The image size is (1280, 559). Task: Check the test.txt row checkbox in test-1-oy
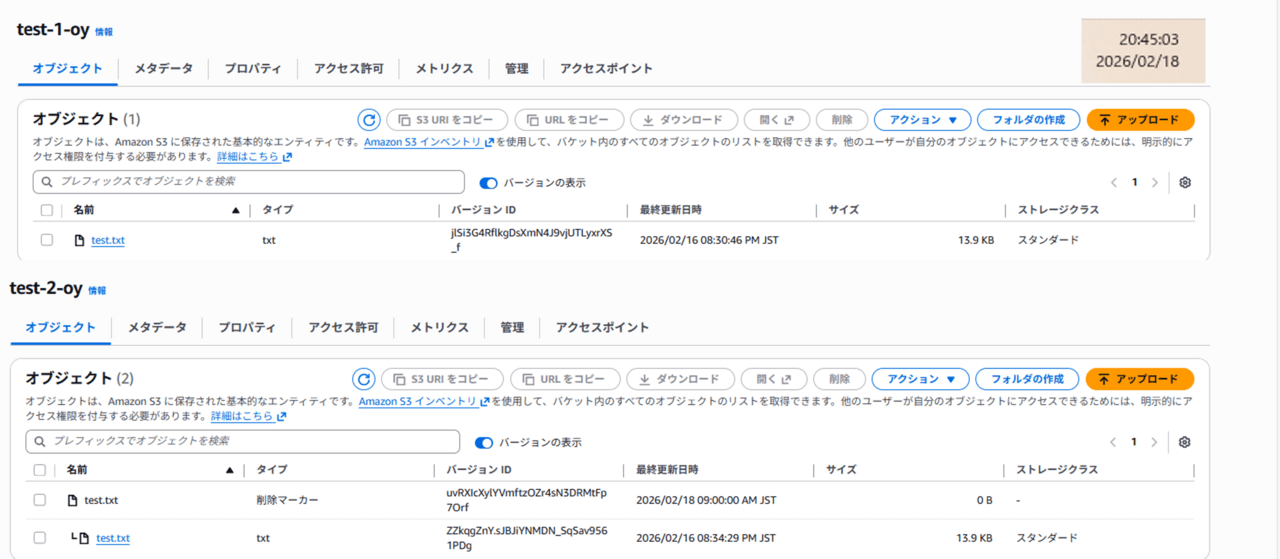pos(47,240)
